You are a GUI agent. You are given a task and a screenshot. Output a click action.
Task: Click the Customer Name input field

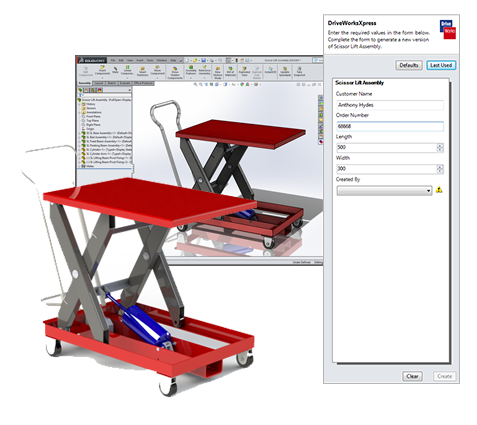[390, 105]
